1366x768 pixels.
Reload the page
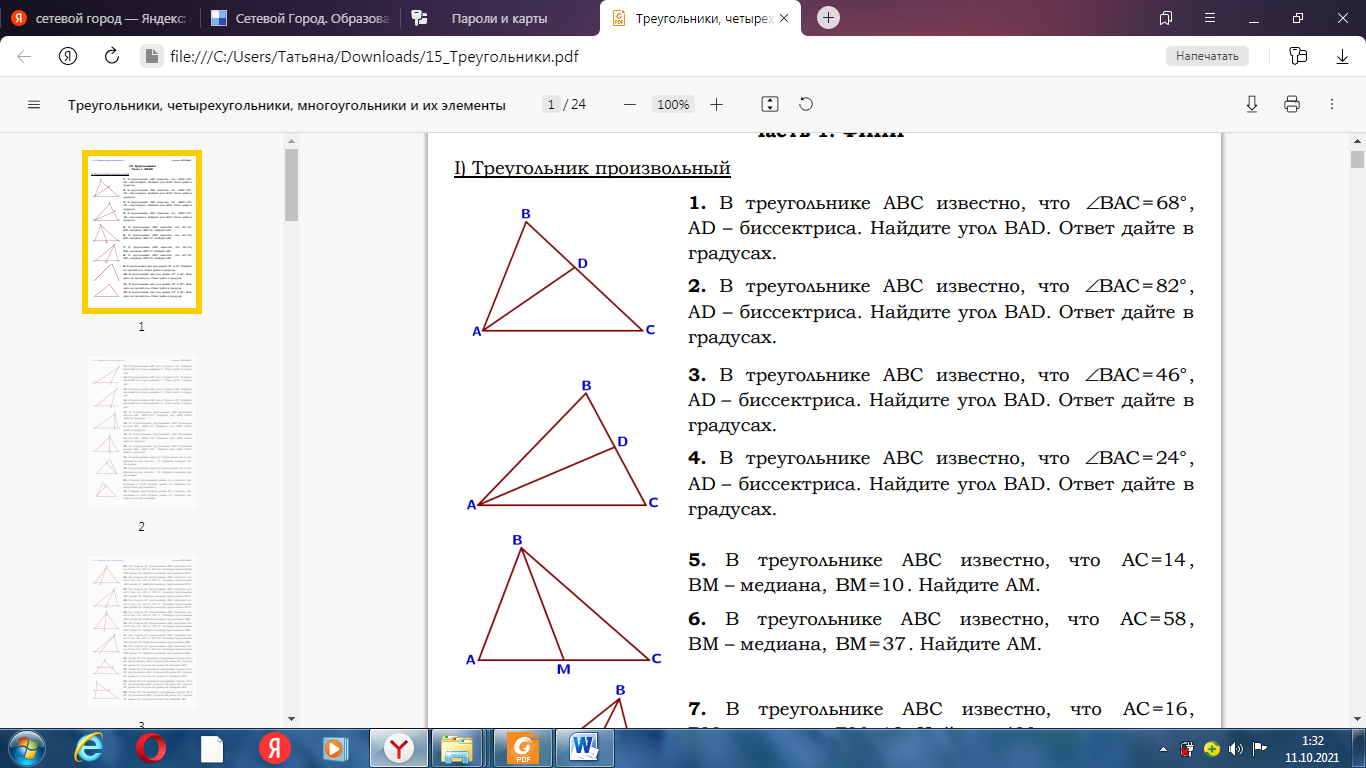pyautogui.click(x=112, y=56)
